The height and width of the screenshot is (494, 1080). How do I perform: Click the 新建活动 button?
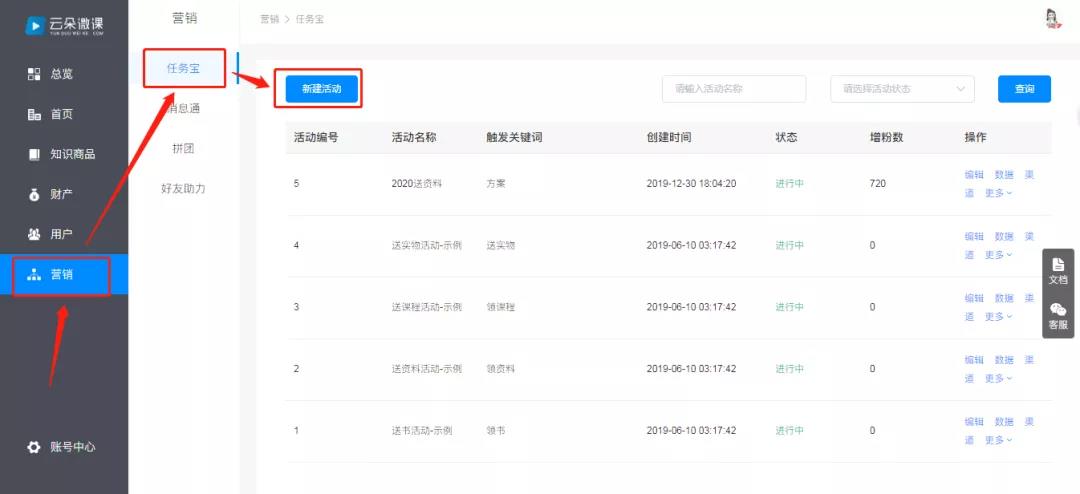point(322,89)
